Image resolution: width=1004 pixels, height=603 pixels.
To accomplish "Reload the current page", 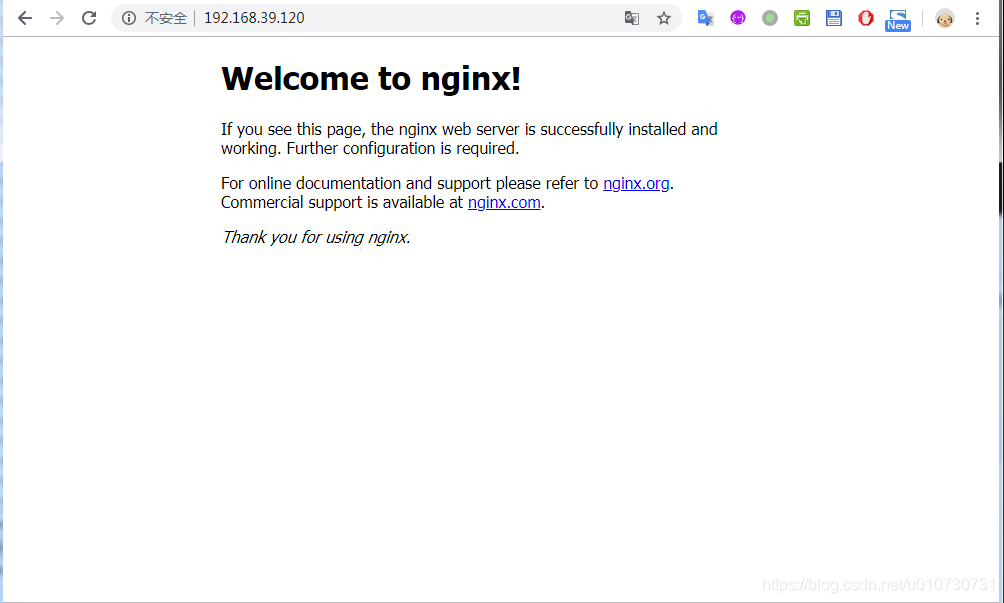I will (89, 18).
